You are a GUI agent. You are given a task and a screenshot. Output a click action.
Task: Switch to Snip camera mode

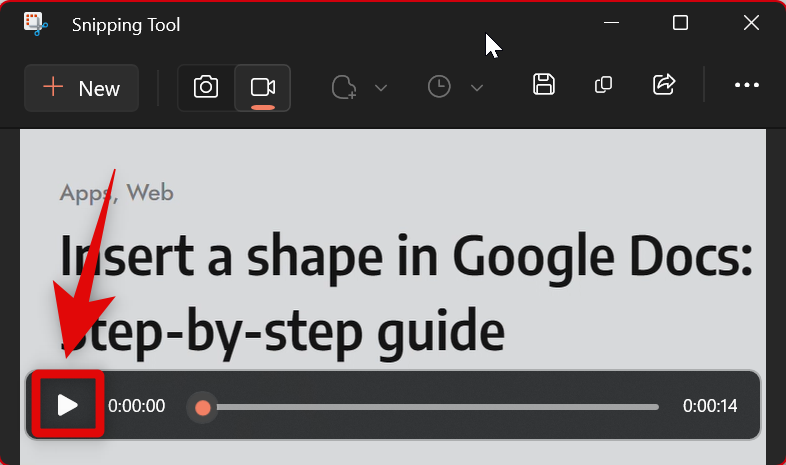[x=206, y=88]
